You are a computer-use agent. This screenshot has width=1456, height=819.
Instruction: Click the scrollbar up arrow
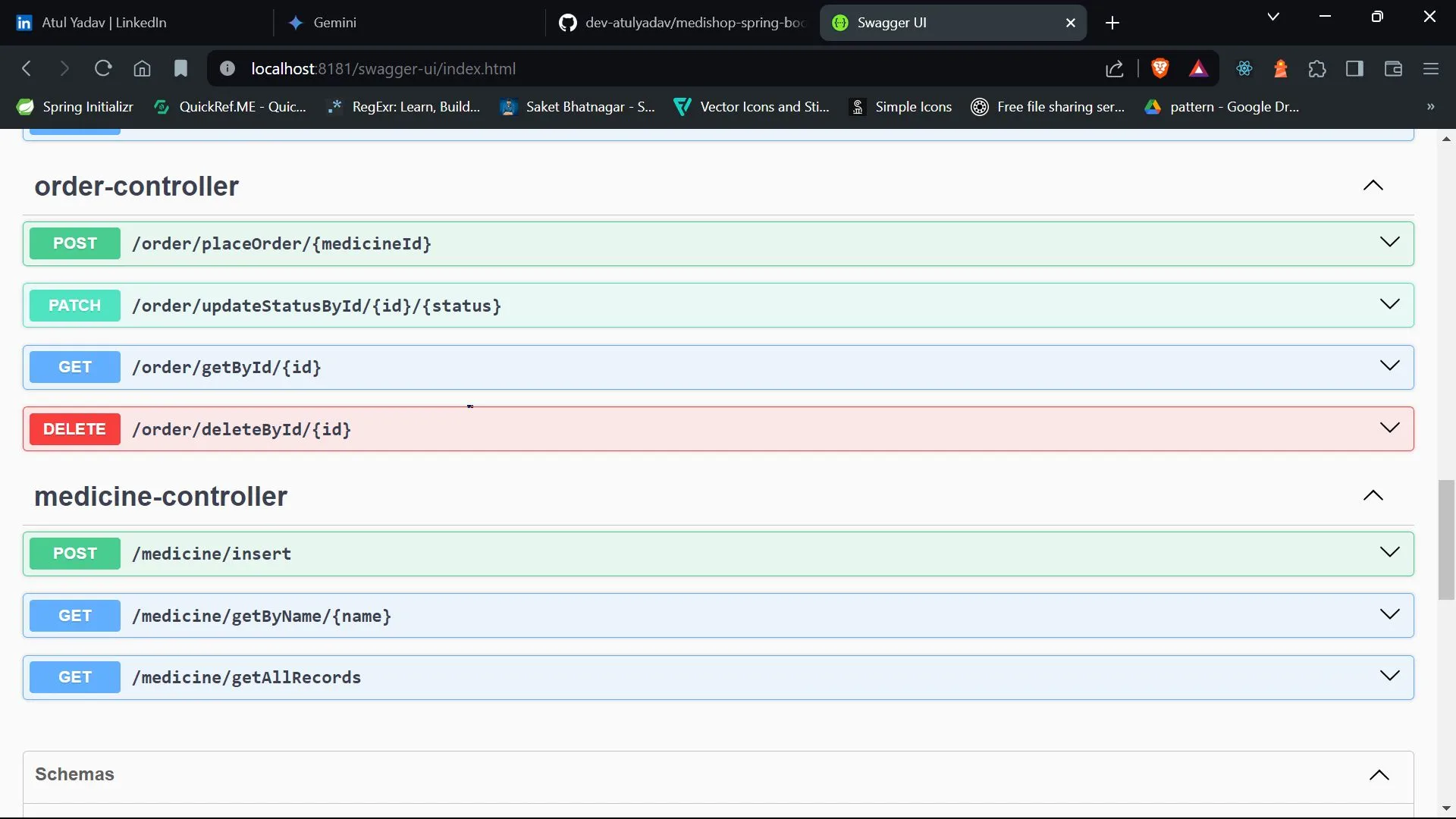1446,139
